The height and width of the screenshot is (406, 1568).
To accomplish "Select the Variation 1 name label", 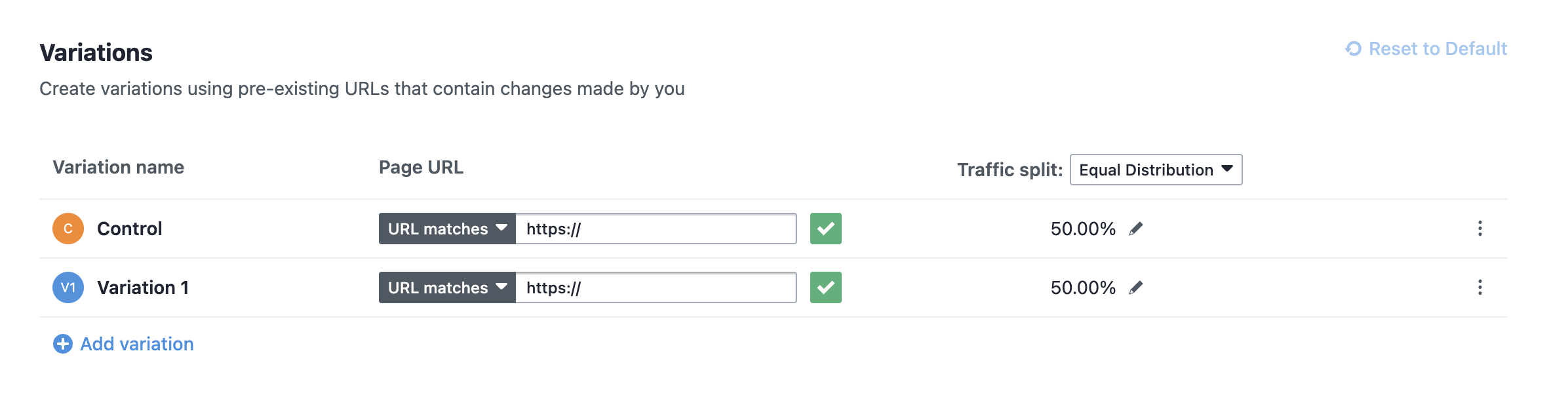I will coord(143,287).
